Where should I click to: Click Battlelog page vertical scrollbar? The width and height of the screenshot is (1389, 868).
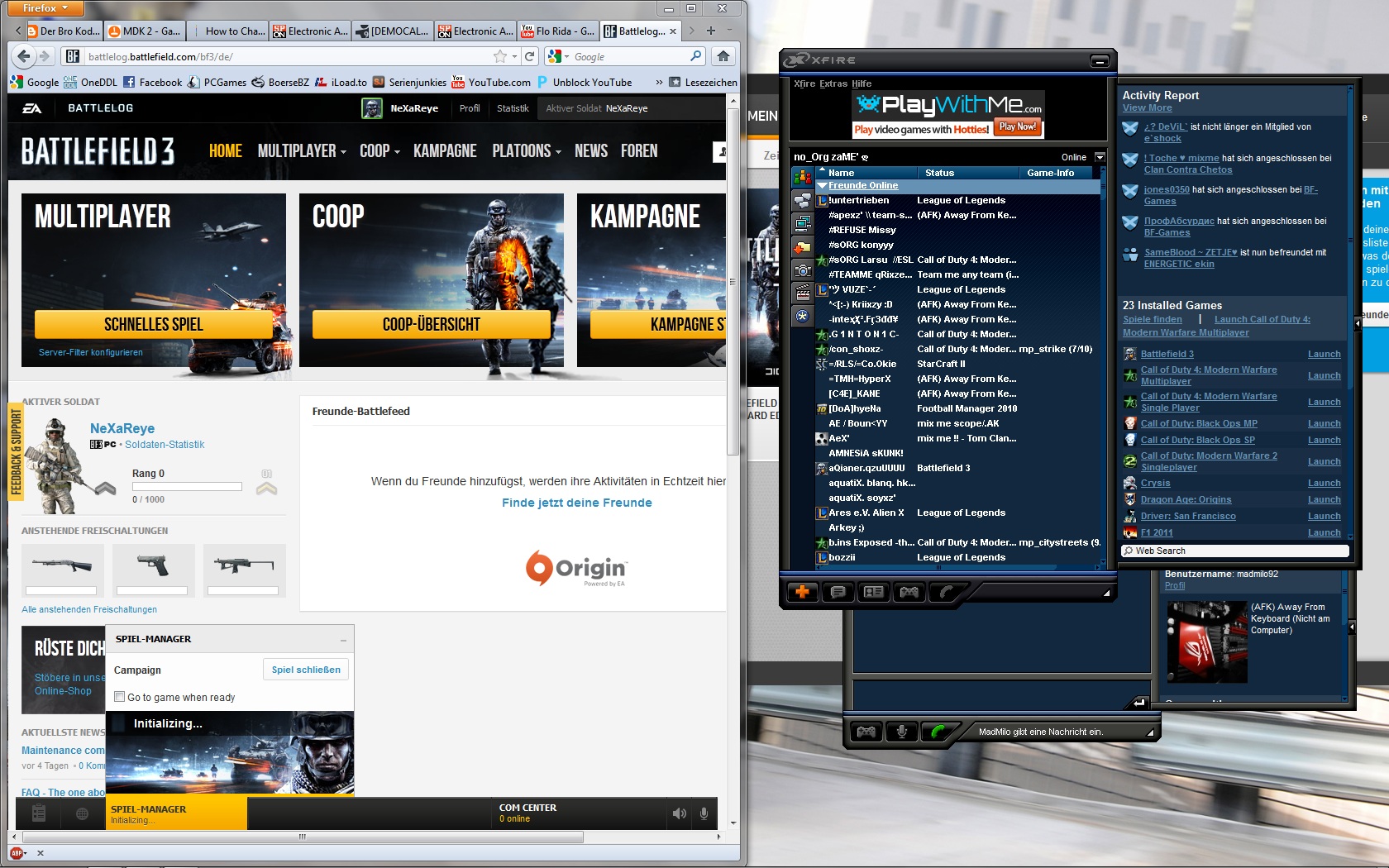pyautogui.click(x=733, y=281)
